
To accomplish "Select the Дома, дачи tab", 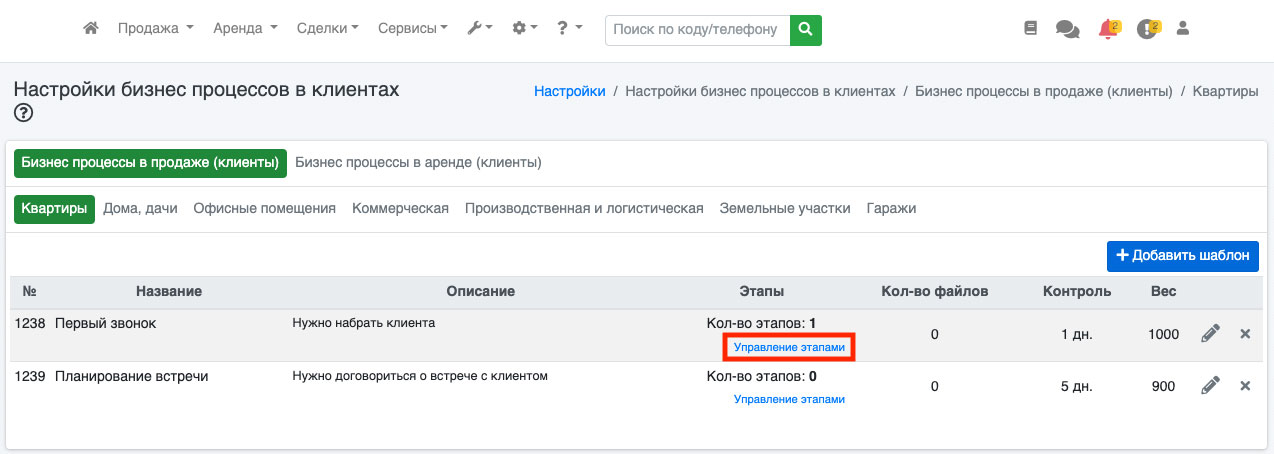I will click(x=140, y=209).
